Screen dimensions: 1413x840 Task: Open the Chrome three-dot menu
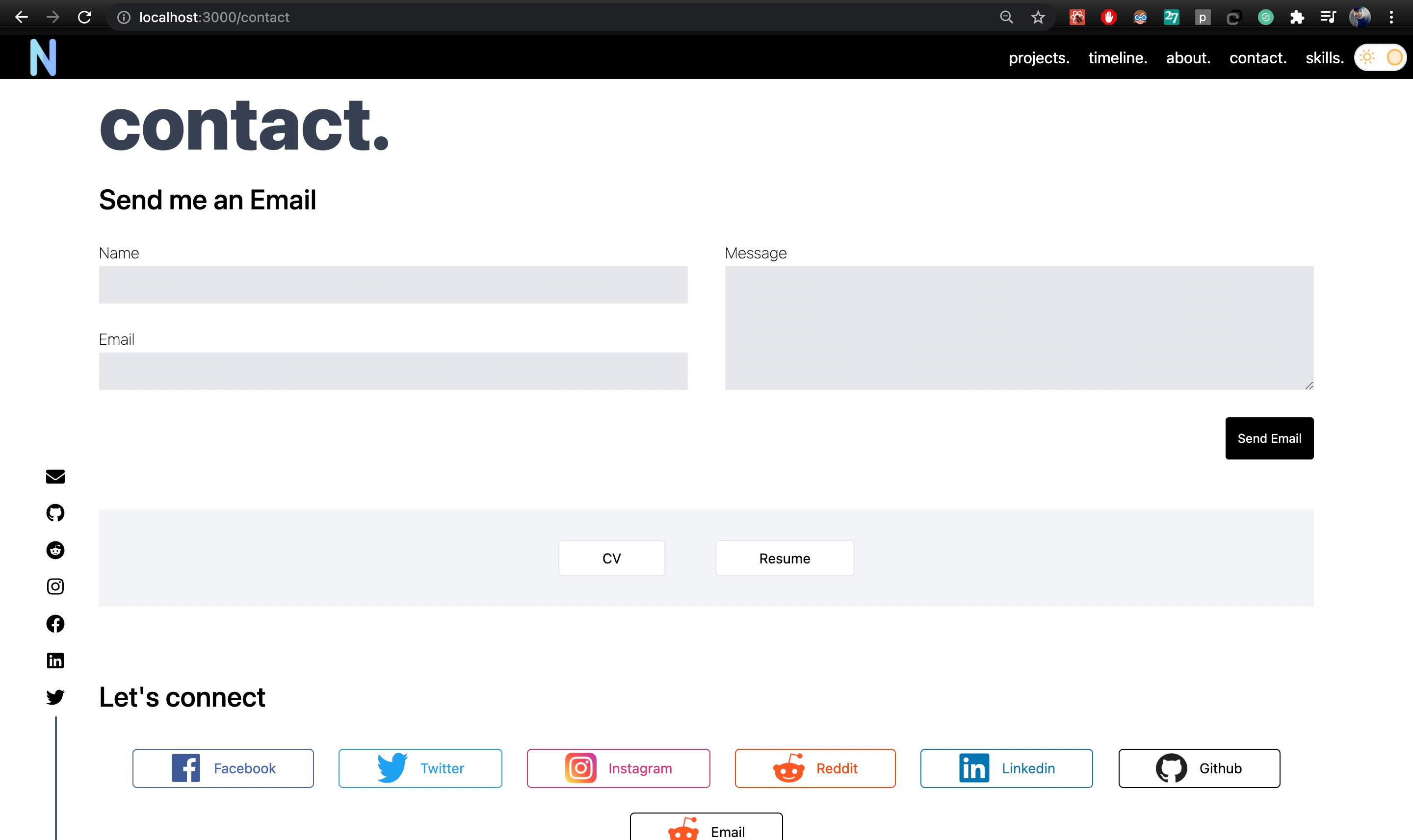click(x=1391, y=18)
